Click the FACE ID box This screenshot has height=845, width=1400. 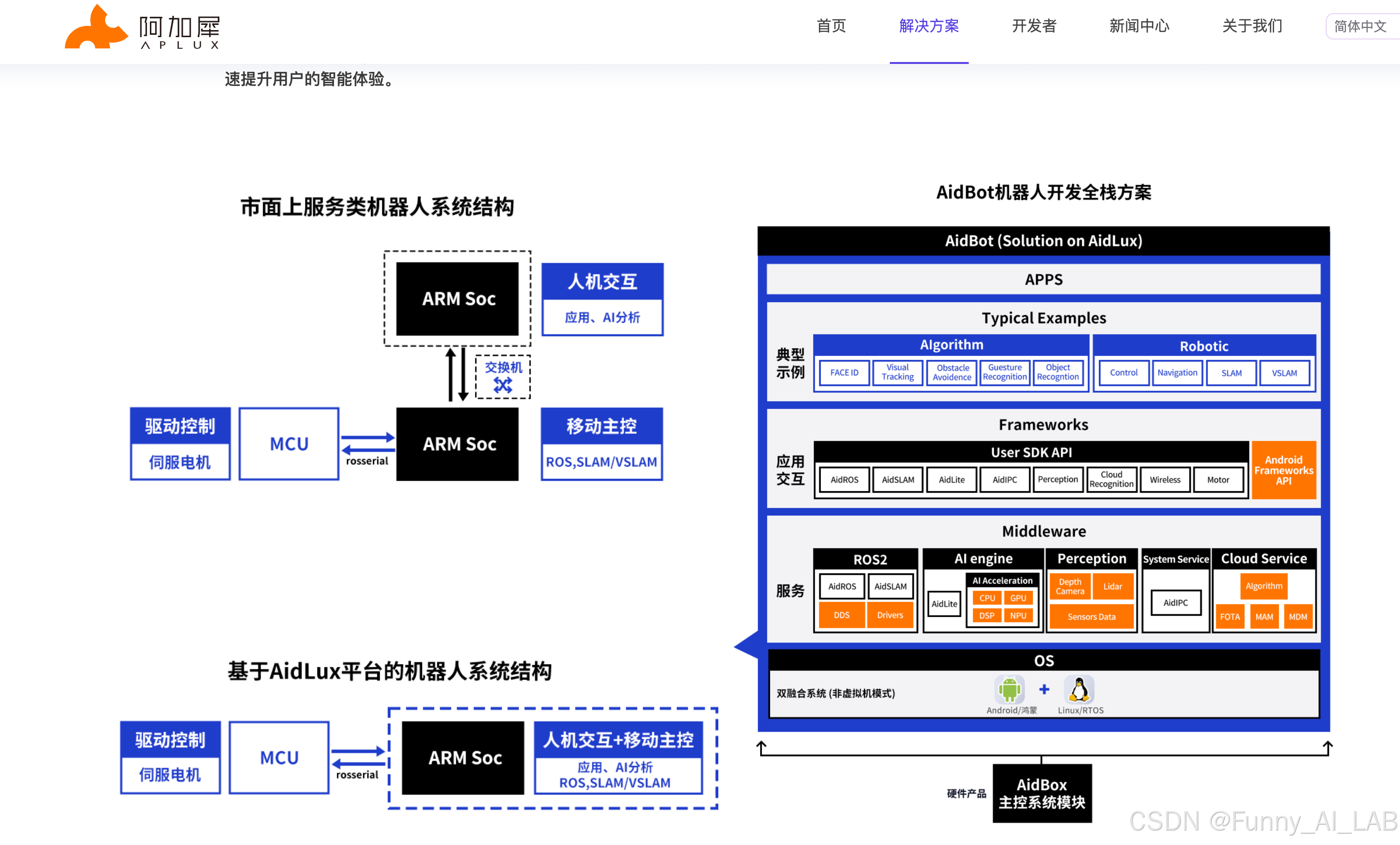click(844, 373)
